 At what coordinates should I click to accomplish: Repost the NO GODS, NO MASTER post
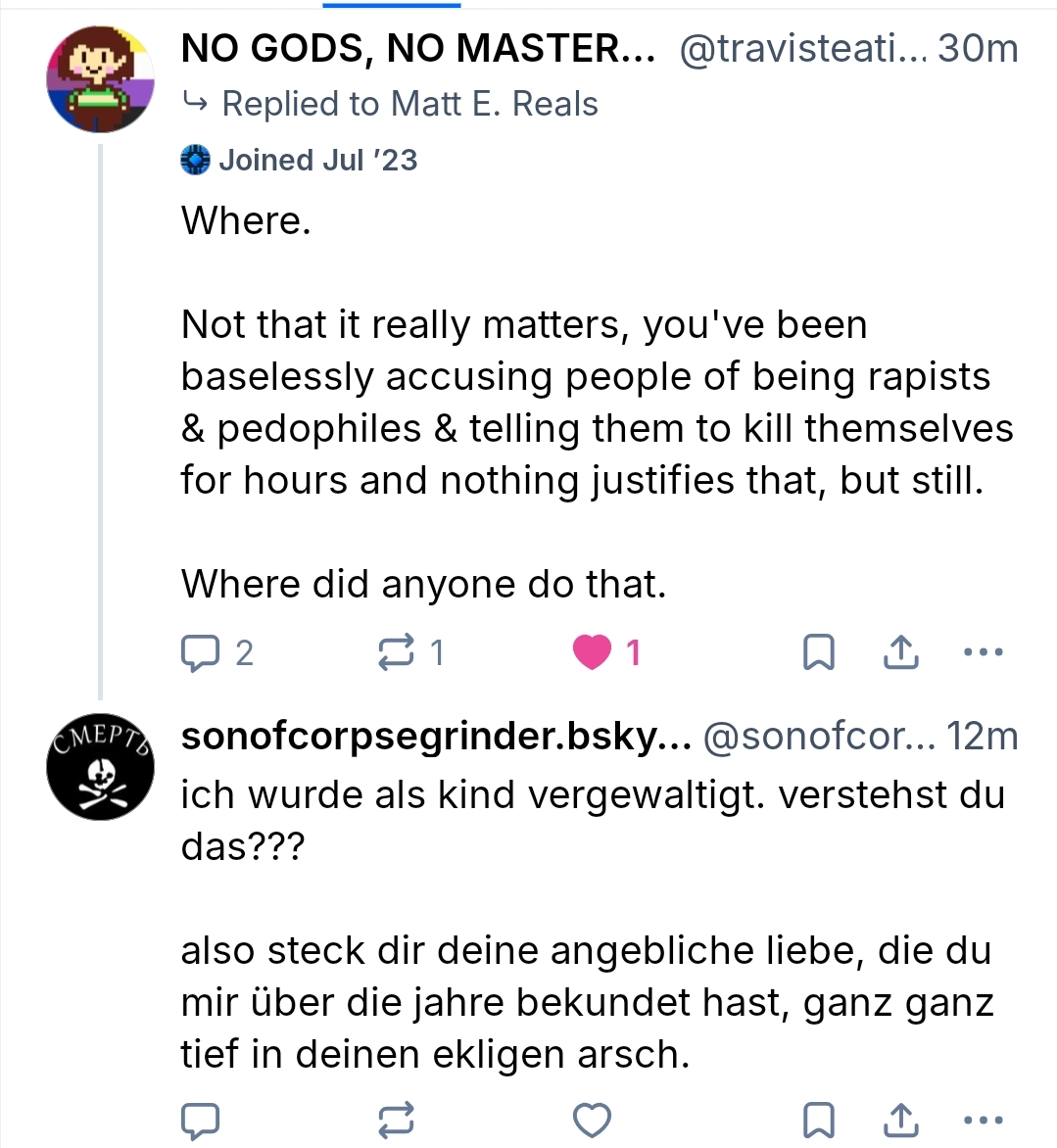click(397, 652)
